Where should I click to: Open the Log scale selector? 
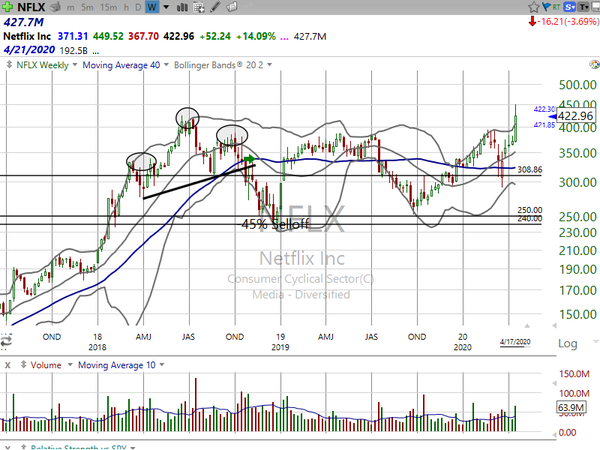pyautogui.click(x=567, y=343)
